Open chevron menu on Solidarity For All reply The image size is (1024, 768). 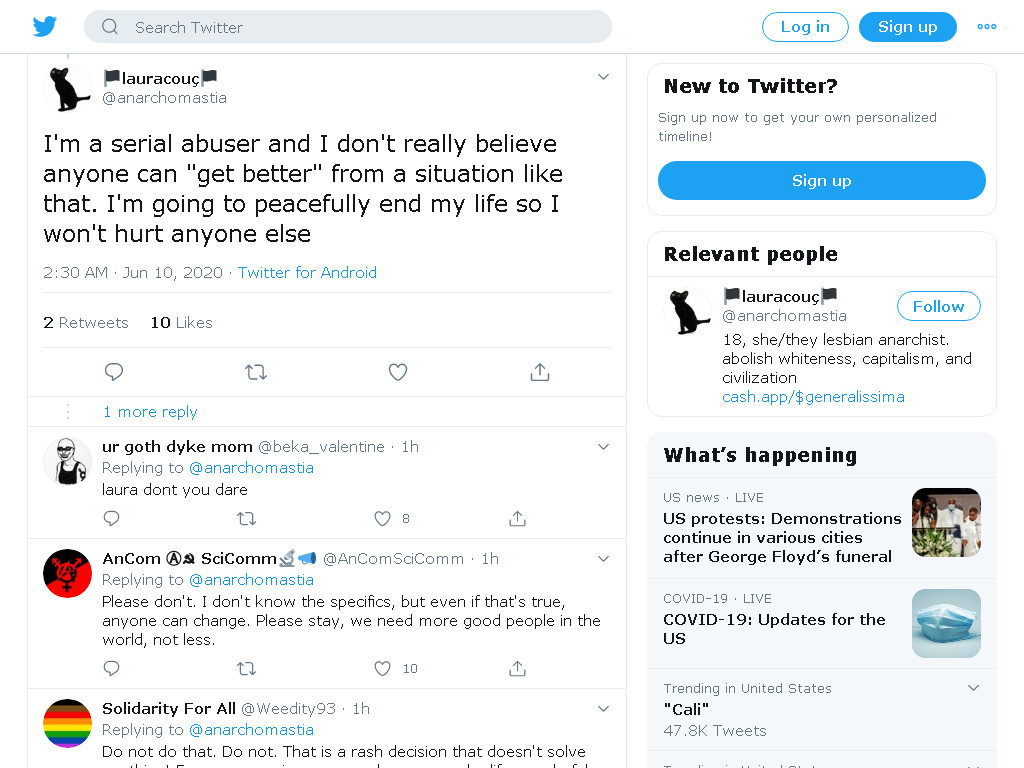pos(603,709)
